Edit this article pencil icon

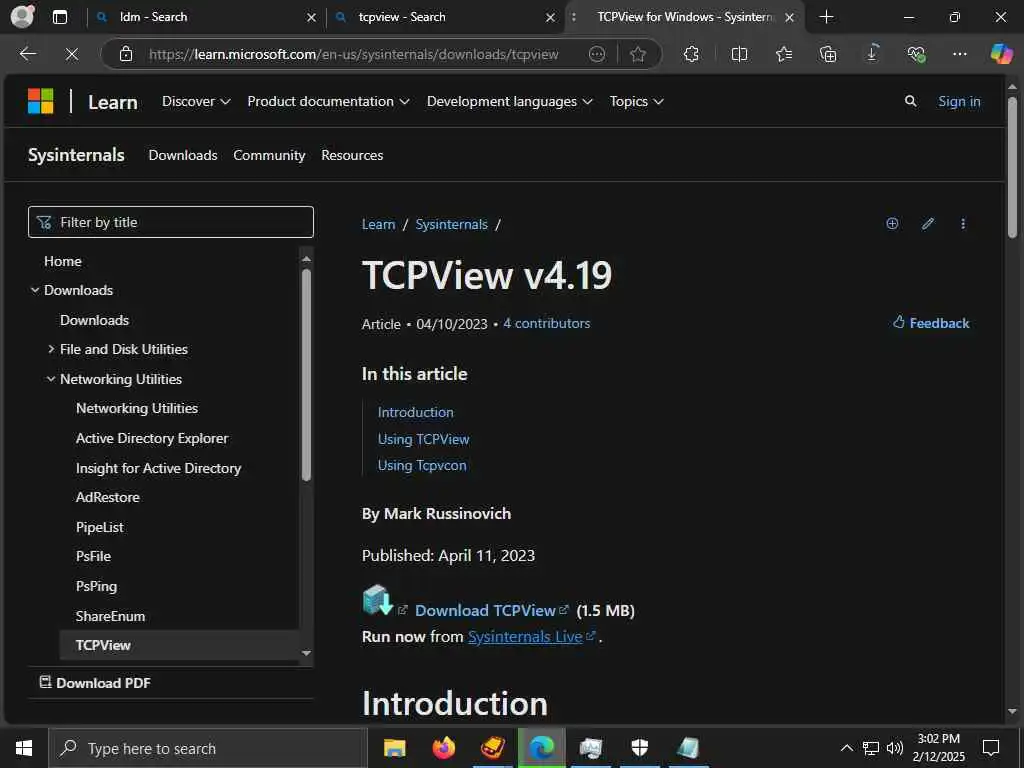[x=927, y=223]
